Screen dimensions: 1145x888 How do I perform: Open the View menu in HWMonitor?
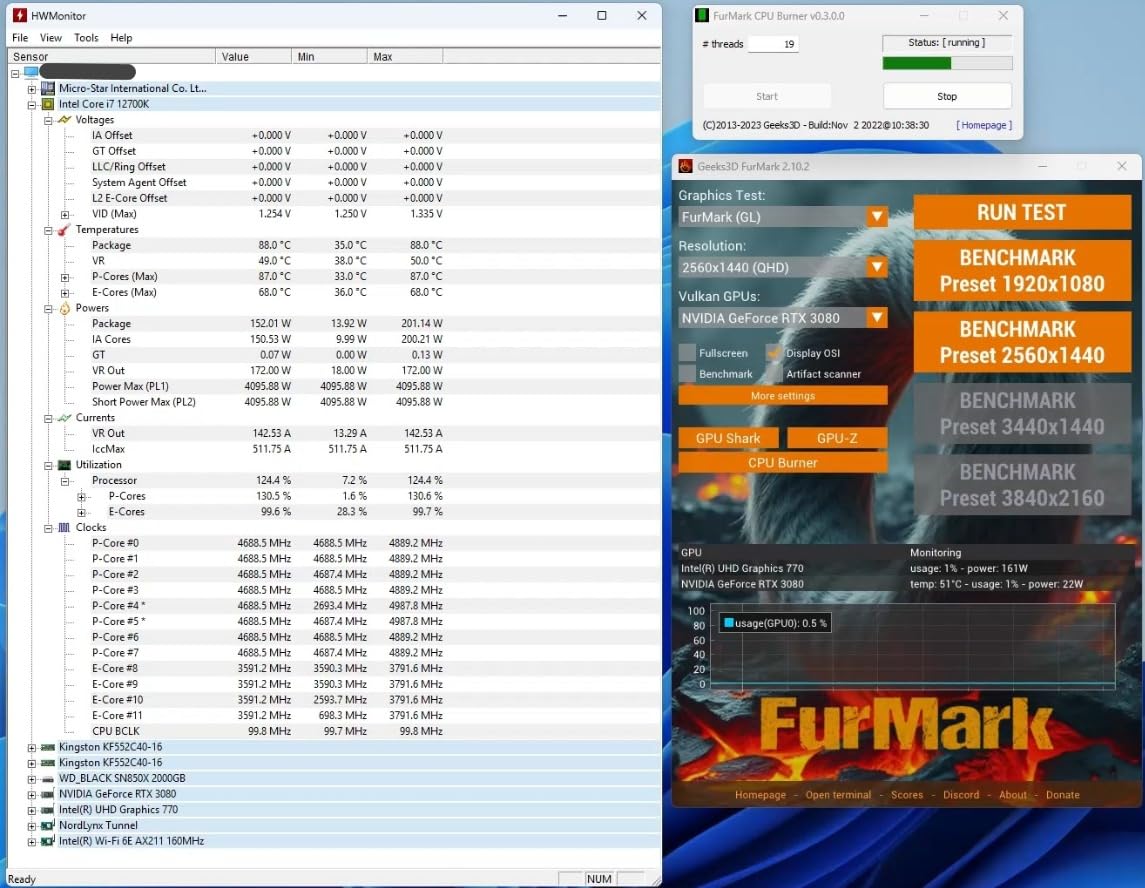tap(50, 37)
